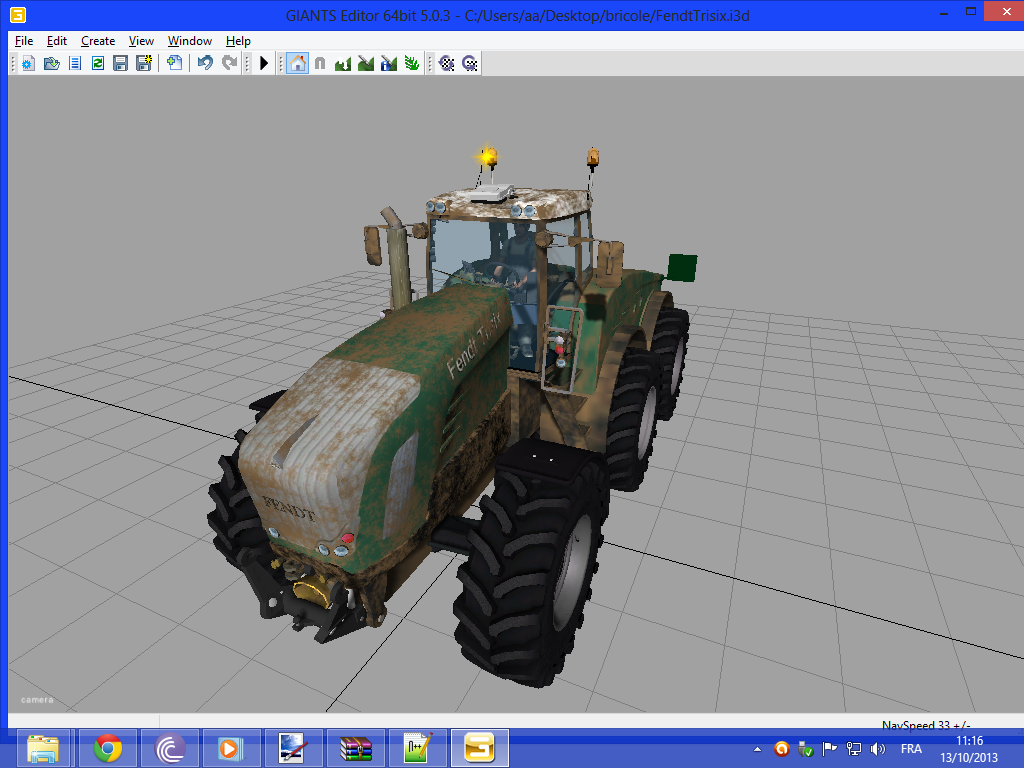Select the green terrain icon with white arrows
Viewport: 1024px width, 768px height.
point(343,63)
